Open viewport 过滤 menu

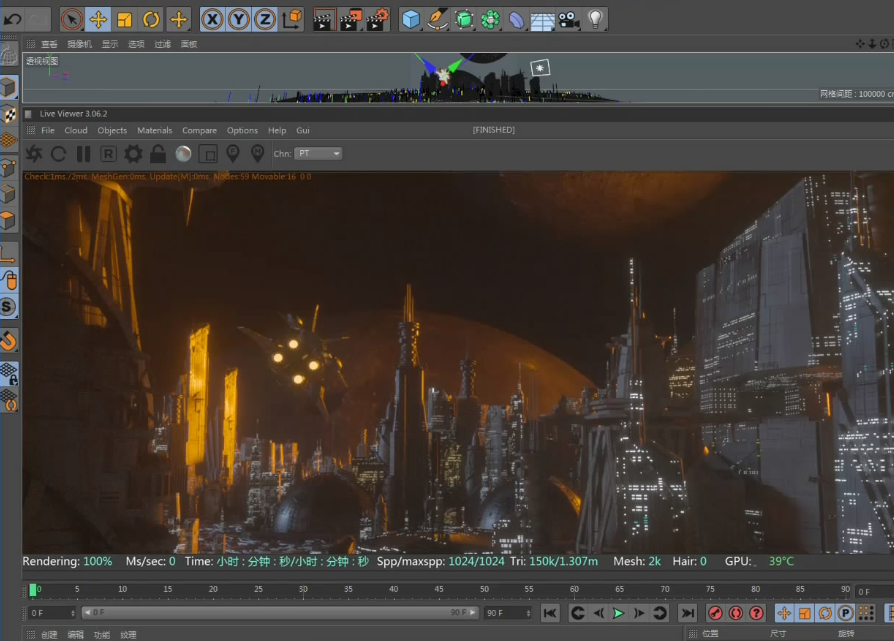[x=162, y=44]
